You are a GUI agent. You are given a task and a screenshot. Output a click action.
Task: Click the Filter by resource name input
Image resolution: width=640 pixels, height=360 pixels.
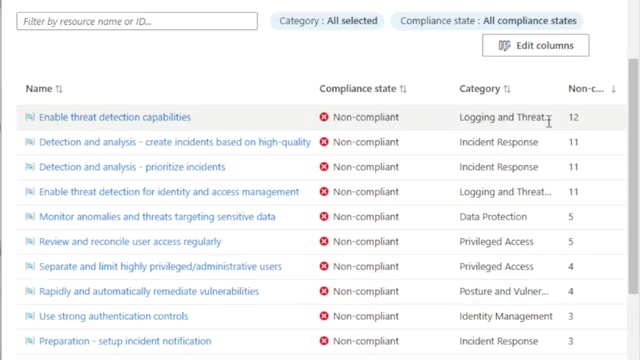point(137,21)
